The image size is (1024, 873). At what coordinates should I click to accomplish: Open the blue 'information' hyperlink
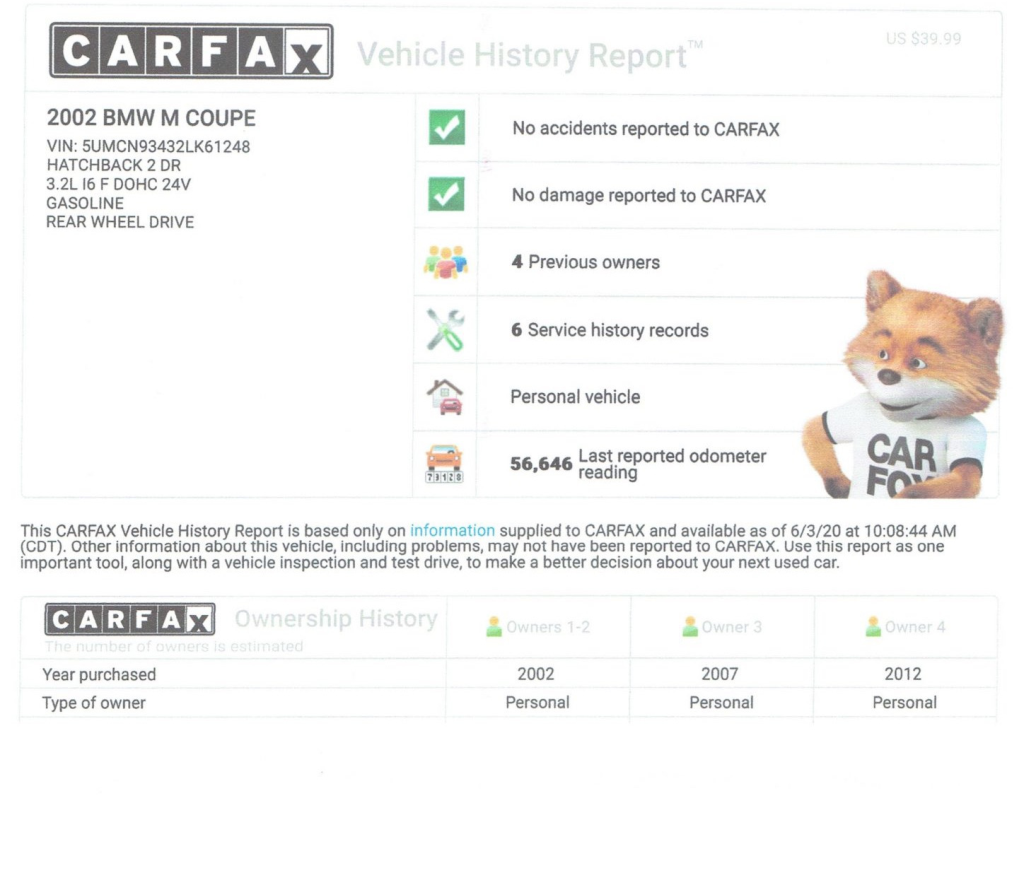[452, 531]
